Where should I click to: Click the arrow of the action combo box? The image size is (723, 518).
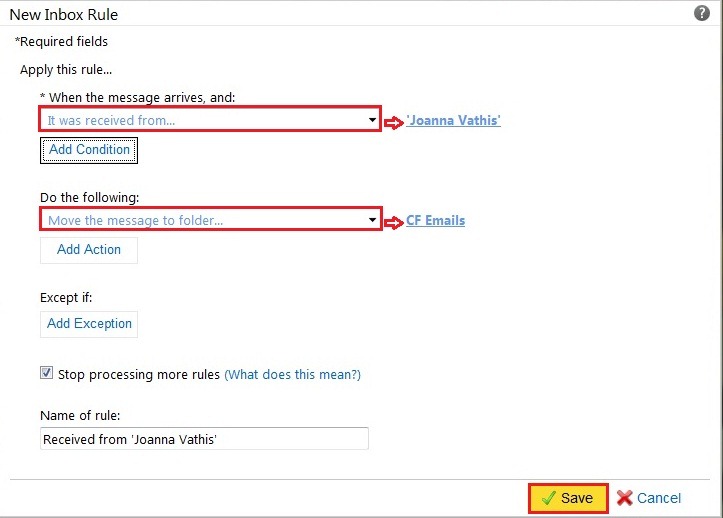[x=372, y=220]
